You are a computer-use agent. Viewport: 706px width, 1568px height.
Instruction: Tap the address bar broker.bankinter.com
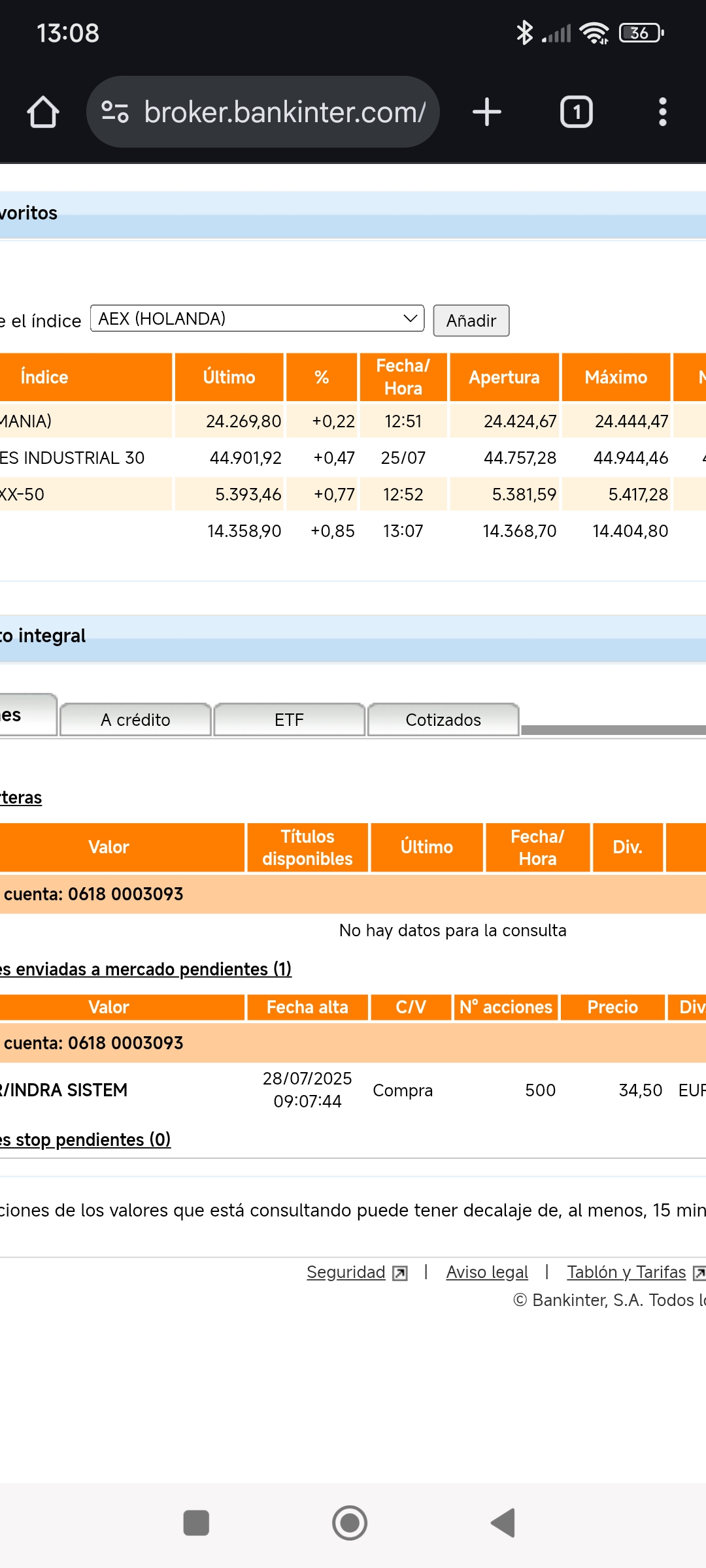point(263,112)
